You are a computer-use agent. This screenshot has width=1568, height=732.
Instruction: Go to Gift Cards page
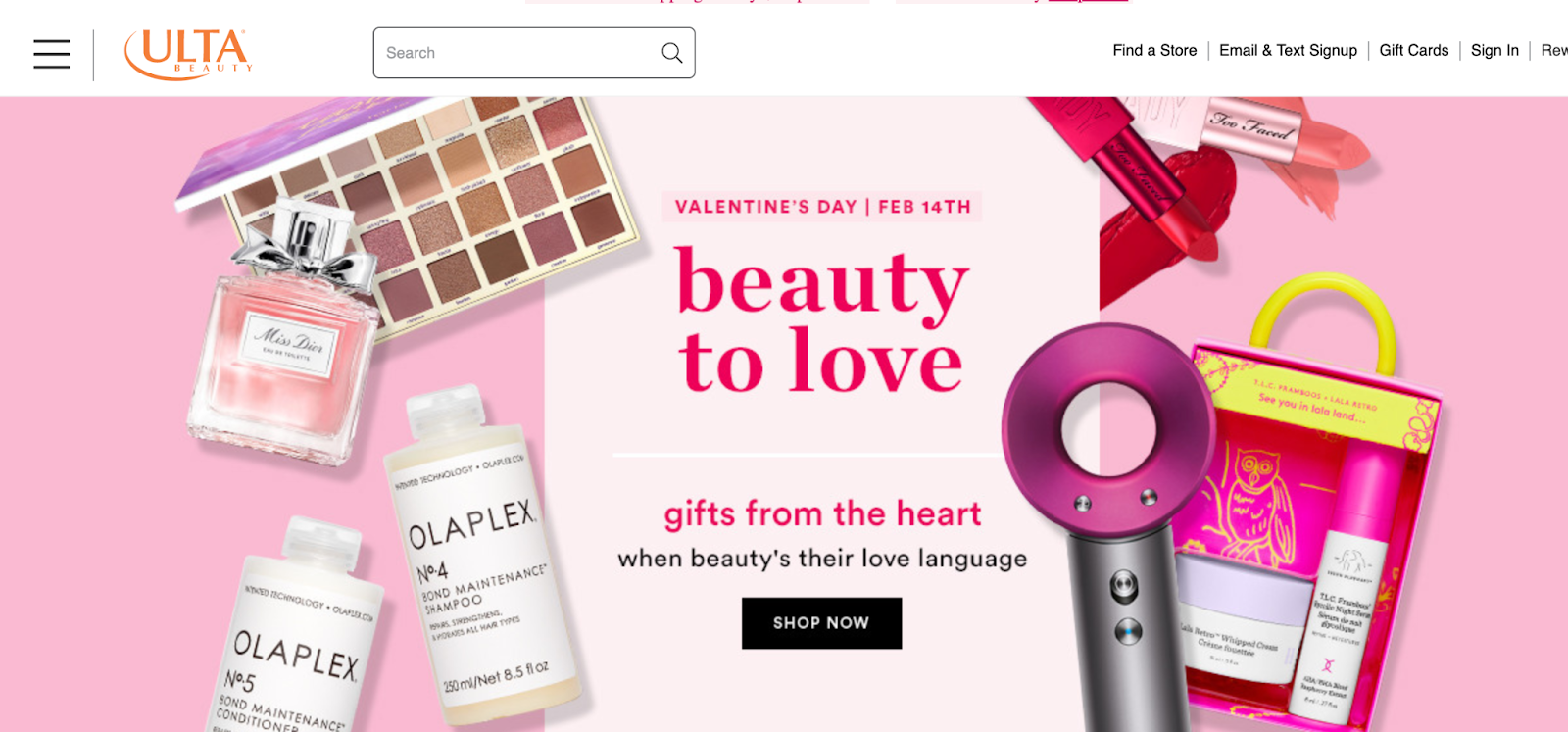click(1413, 50)
